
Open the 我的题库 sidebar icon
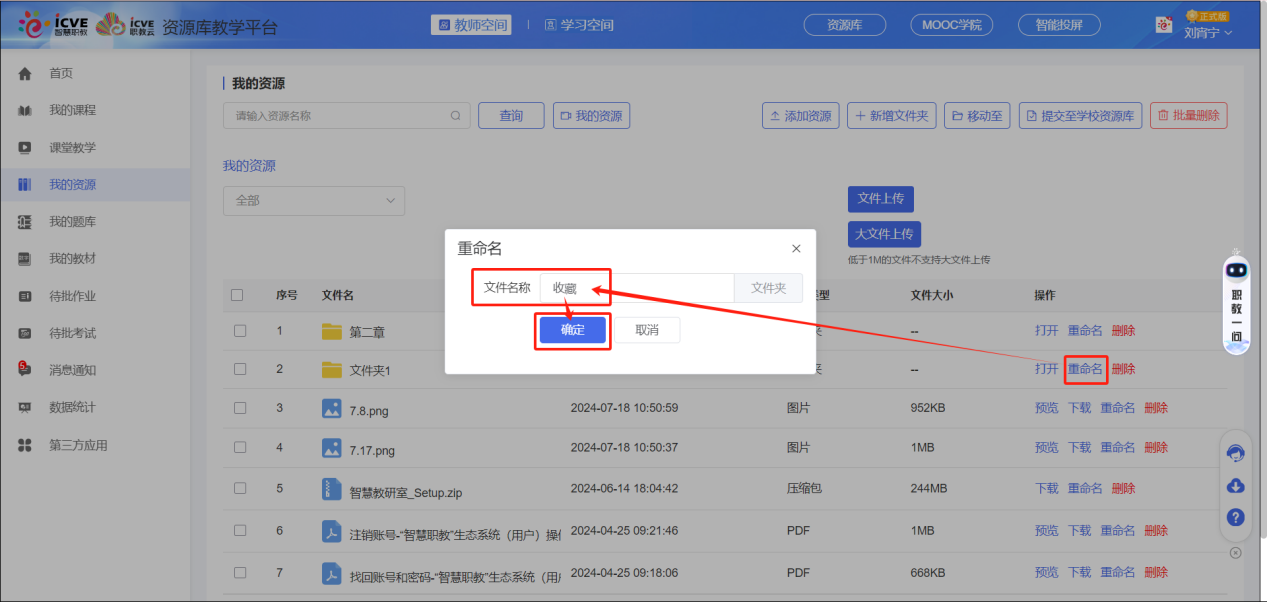pos(25,222)
